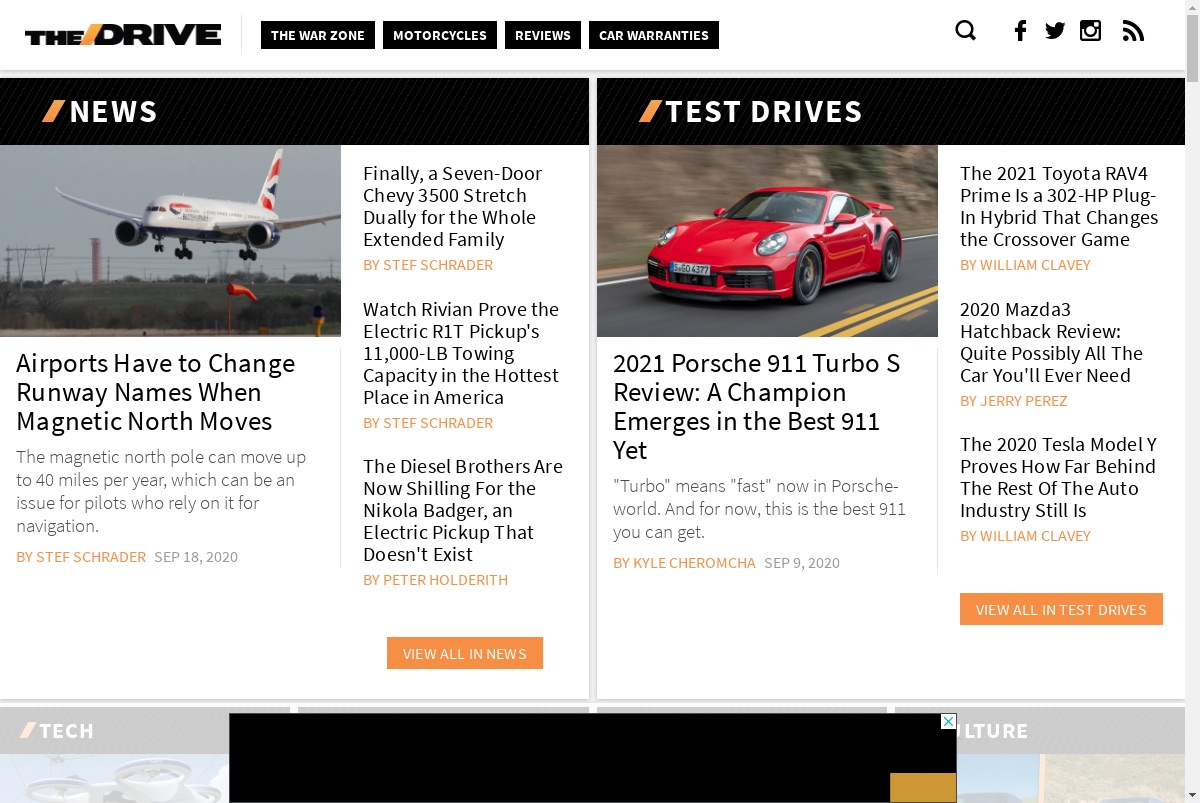Viewport: 1200px width, 803px height.
Task: Open the RSS feed icon
Action: 1133,31
